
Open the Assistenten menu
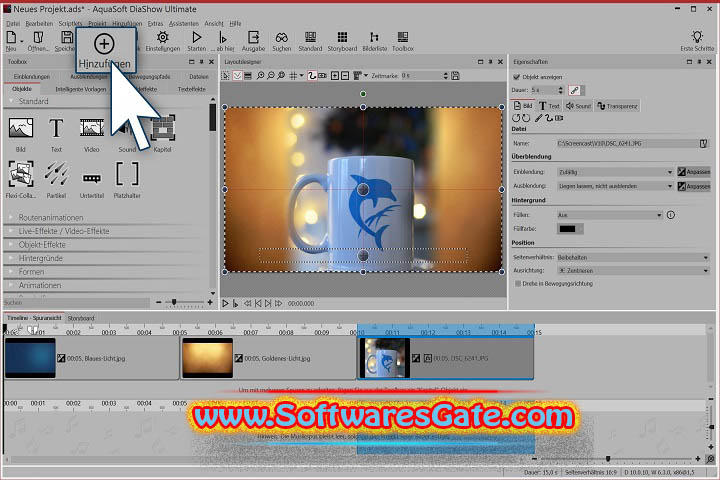click(x=184, y=23)
